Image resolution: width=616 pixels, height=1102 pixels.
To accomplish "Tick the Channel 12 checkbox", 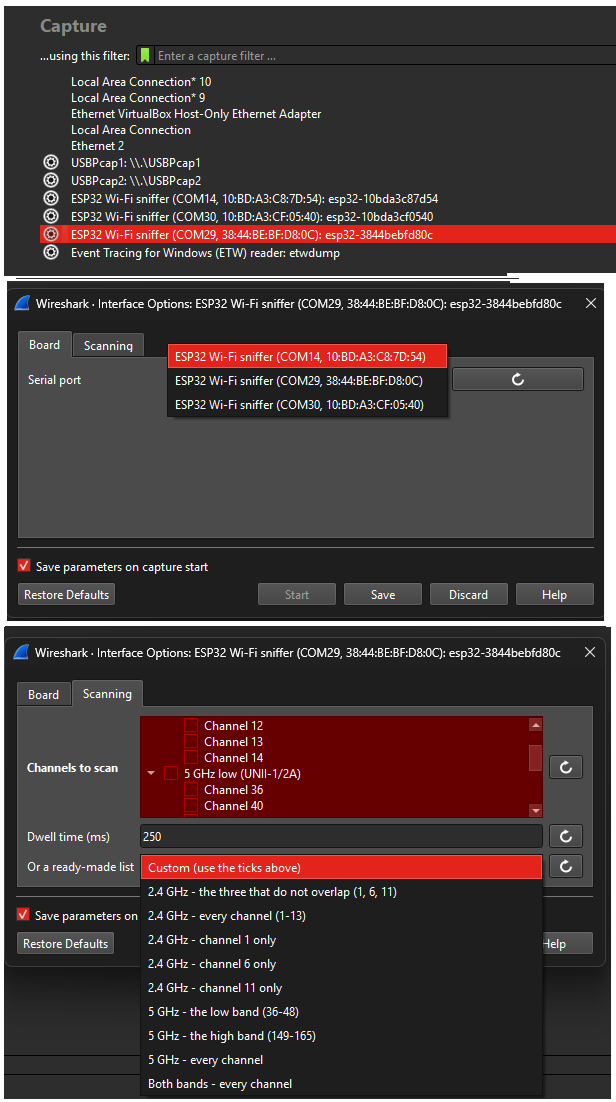I will [191, 725].
